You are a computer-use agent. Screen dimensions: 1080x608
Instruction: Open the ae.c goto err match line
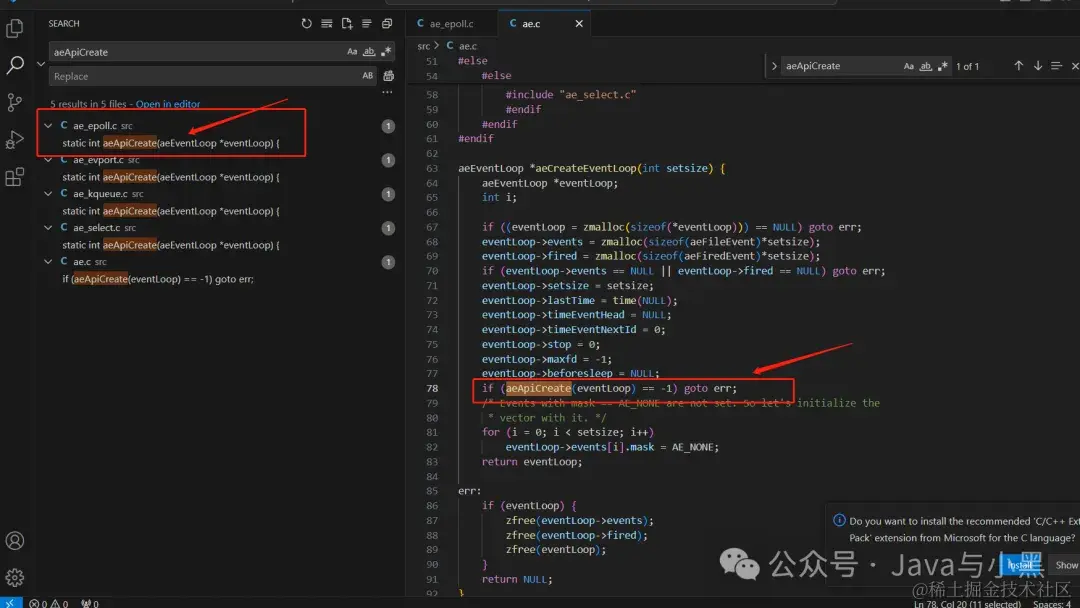click(158, 279)
